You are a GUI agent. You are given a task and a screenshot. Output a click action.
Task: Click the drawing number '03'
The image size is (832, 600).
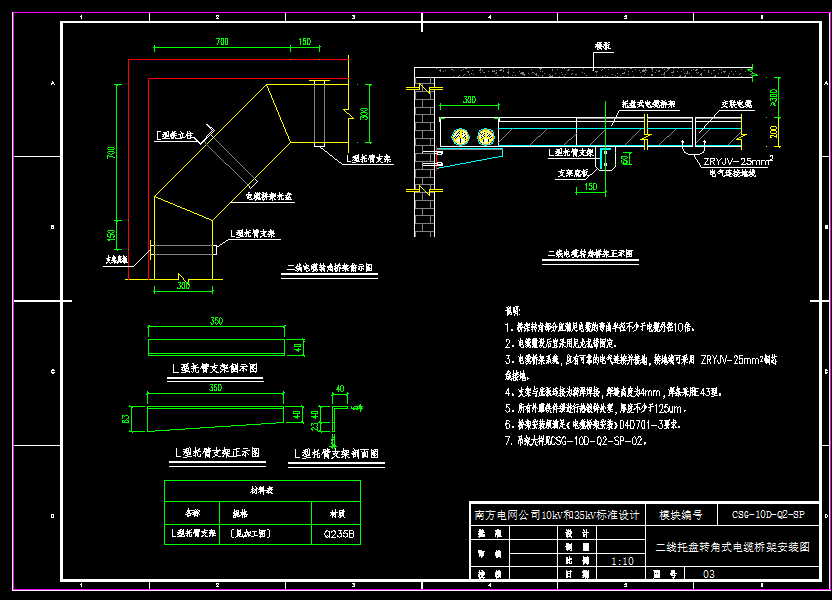pyautogui.click(x=708, y=574)
